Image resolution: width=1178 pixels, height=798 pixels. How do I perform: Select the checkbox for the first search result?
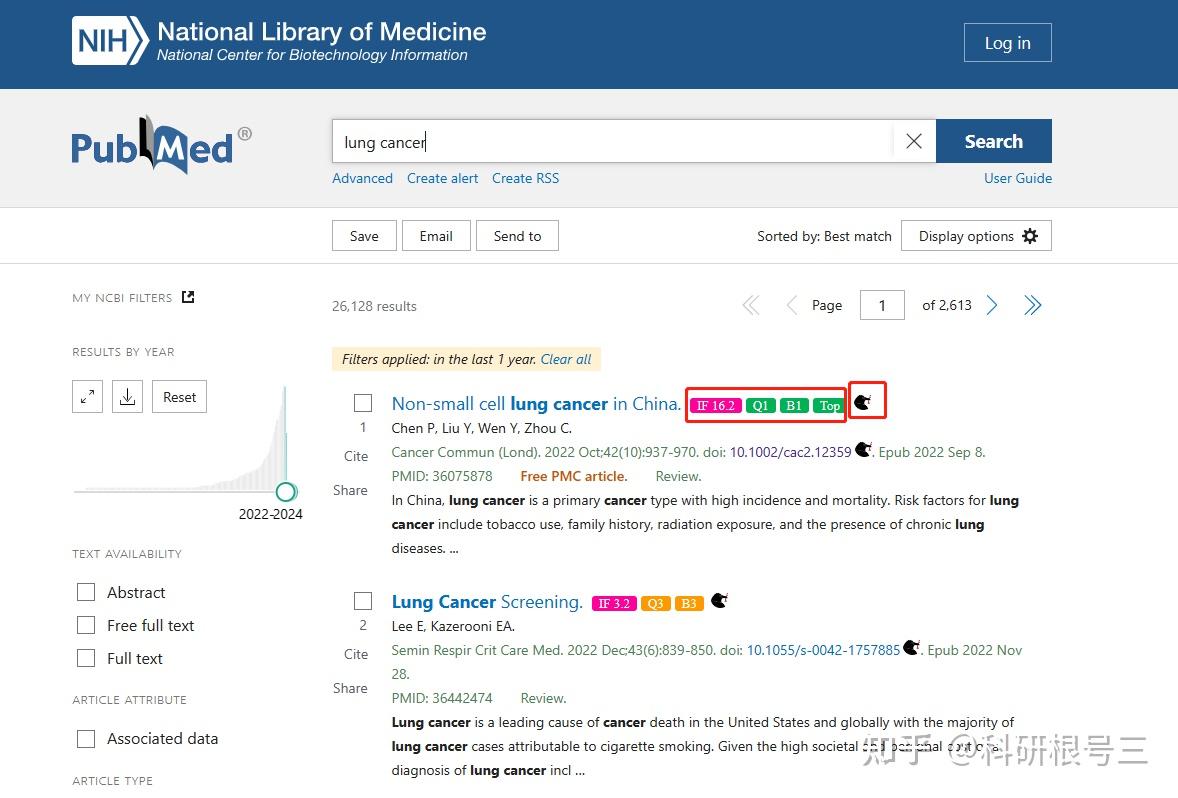pos(363,402)
